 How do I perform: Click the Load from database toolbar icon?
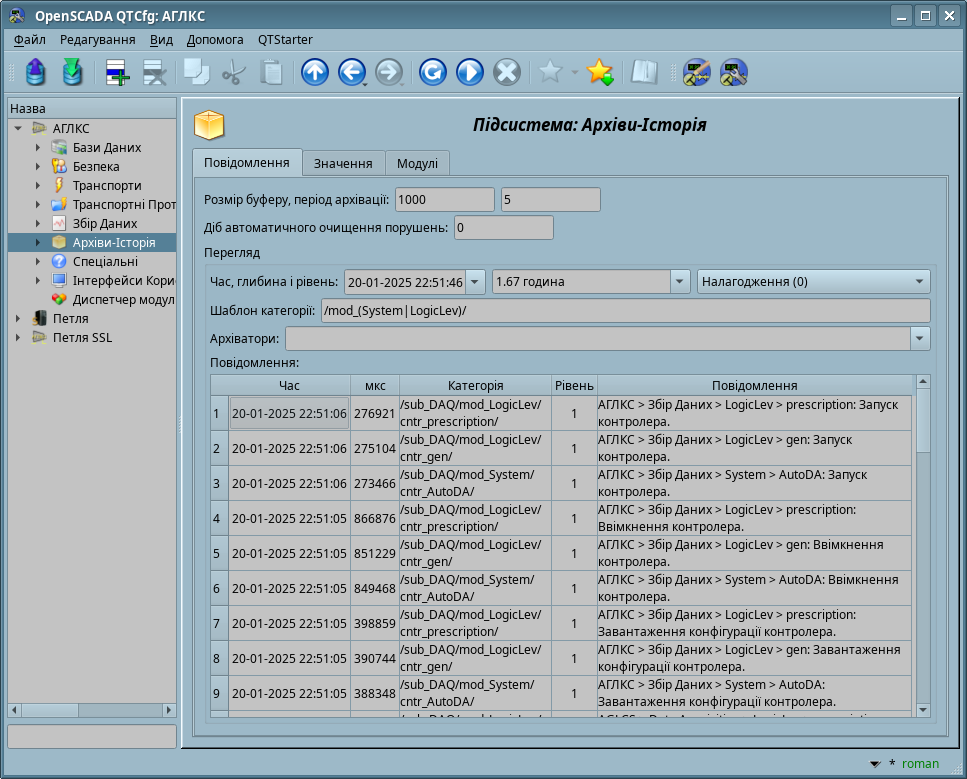[x=36, y=72]
